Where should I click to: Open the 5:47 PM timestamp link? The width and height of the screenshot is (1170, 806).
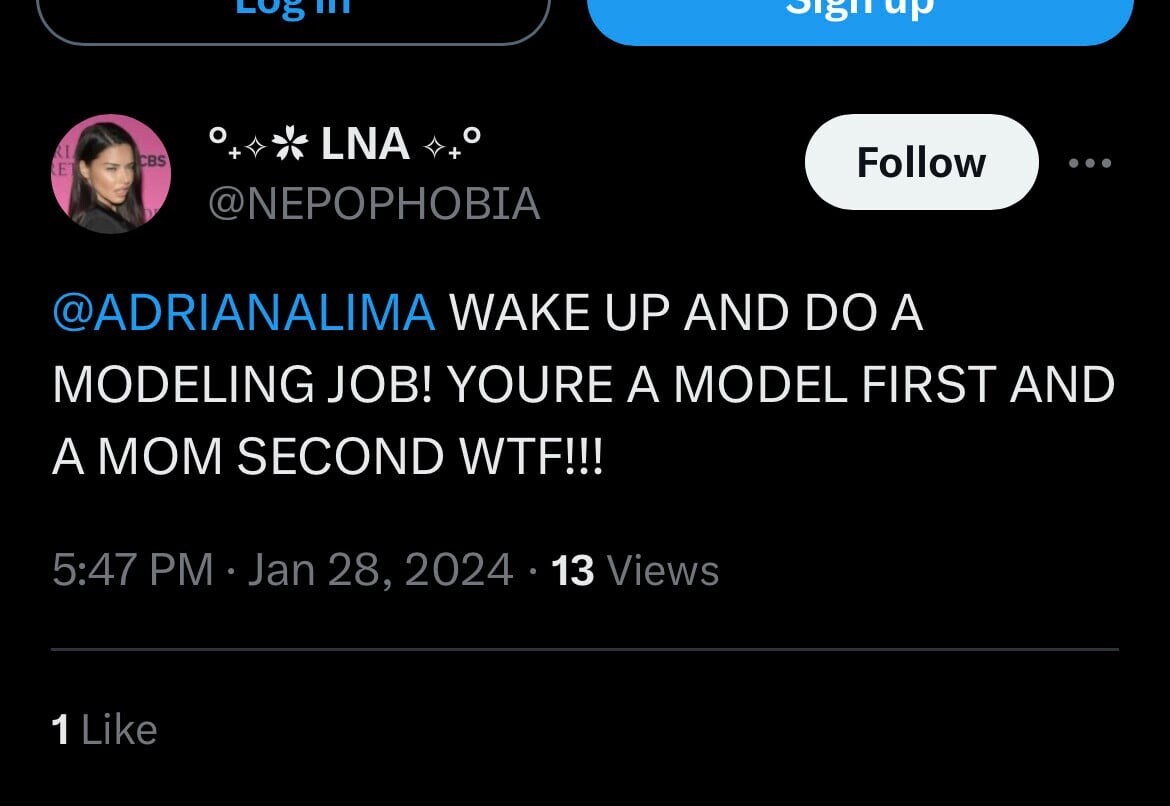(132, 570)
